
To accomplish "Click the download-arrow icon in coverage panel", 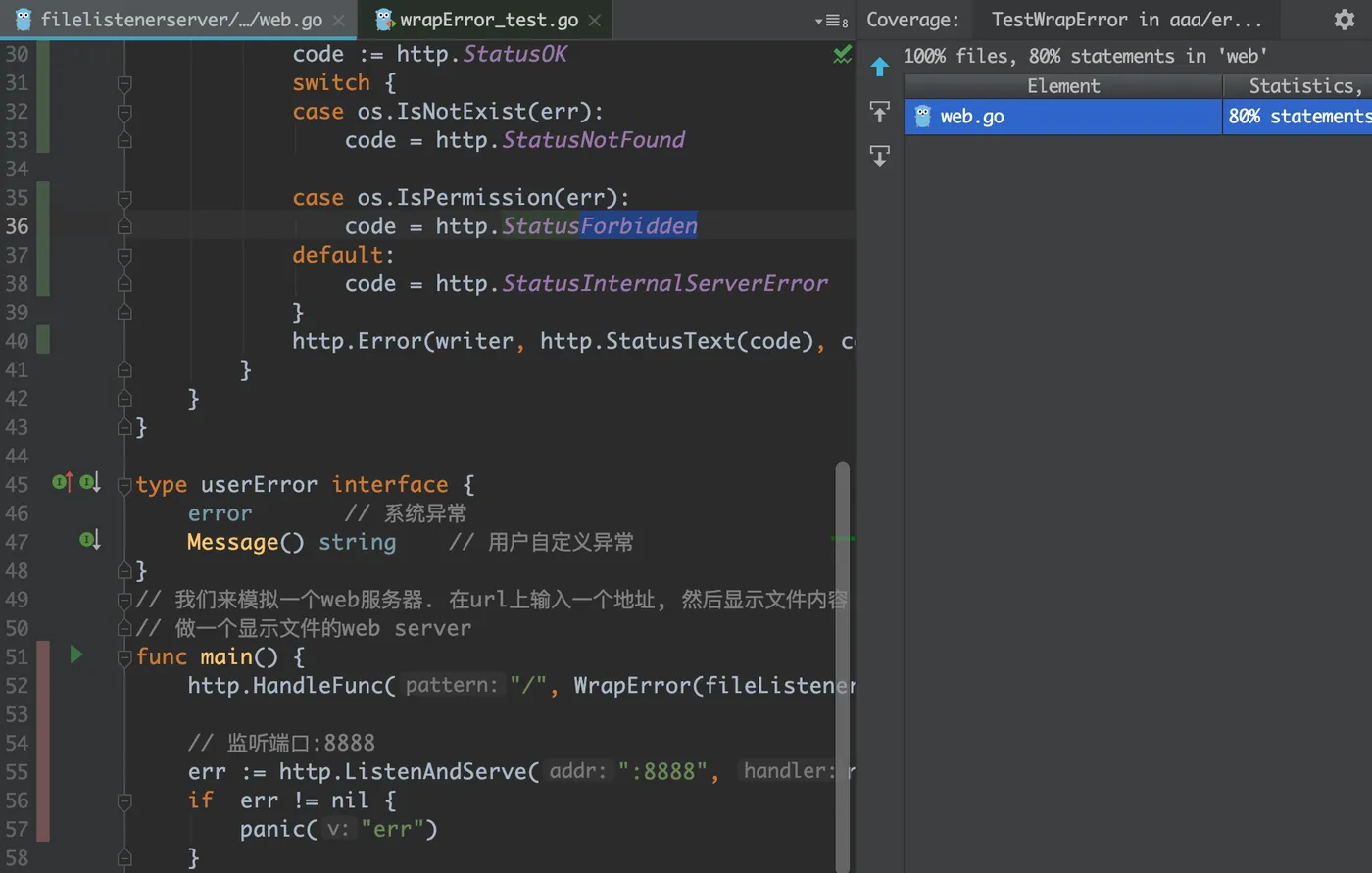I will pos(879,155).
